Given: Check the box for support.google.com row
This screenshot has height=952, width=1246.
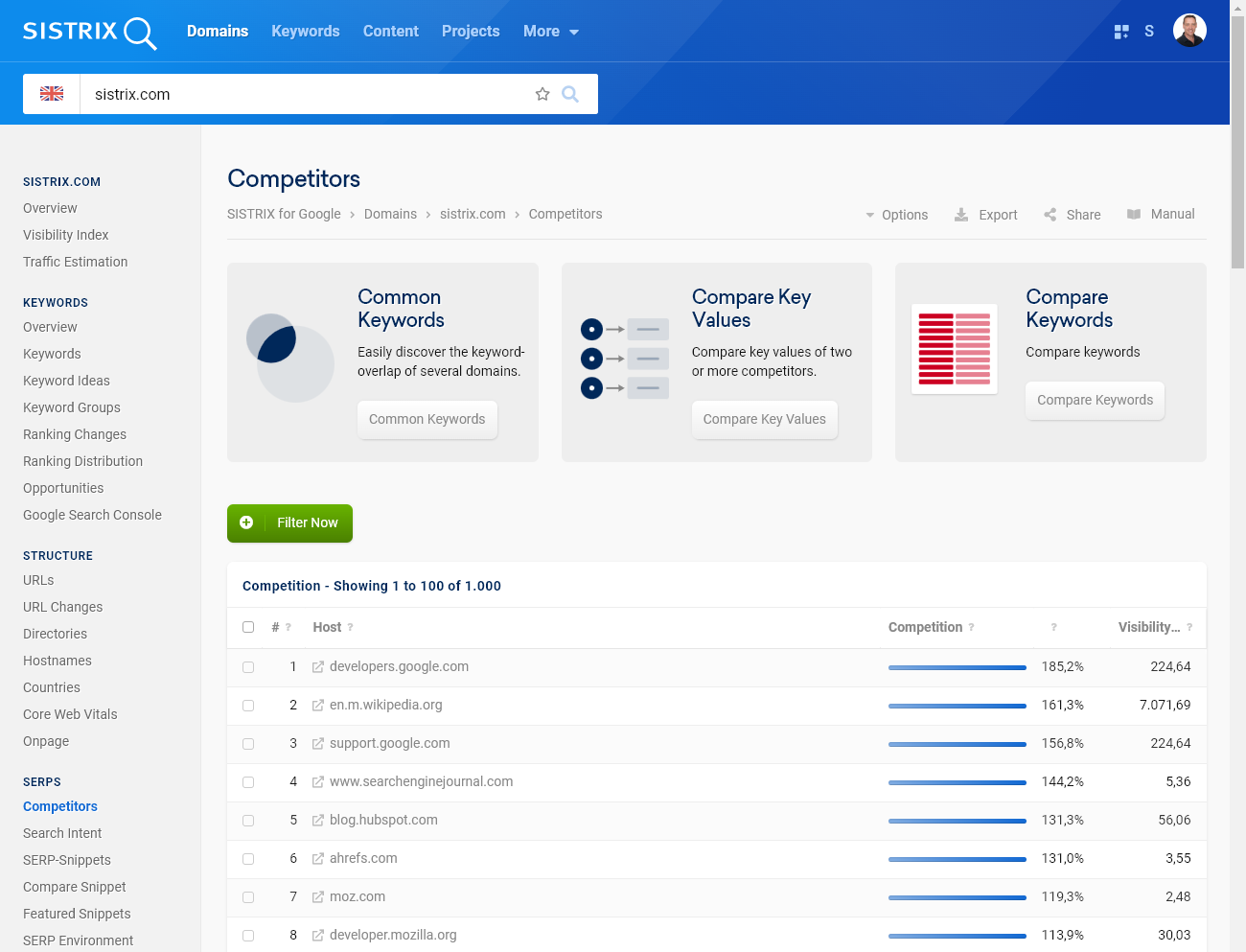Looking at the screenshot, I should pyautogui.click(x=248, y=744).
